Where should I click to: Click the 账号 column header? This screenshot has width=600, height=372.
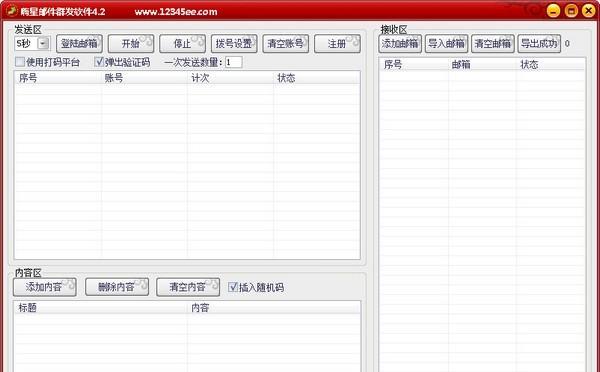pyautogui.click(x=144, y=78)
